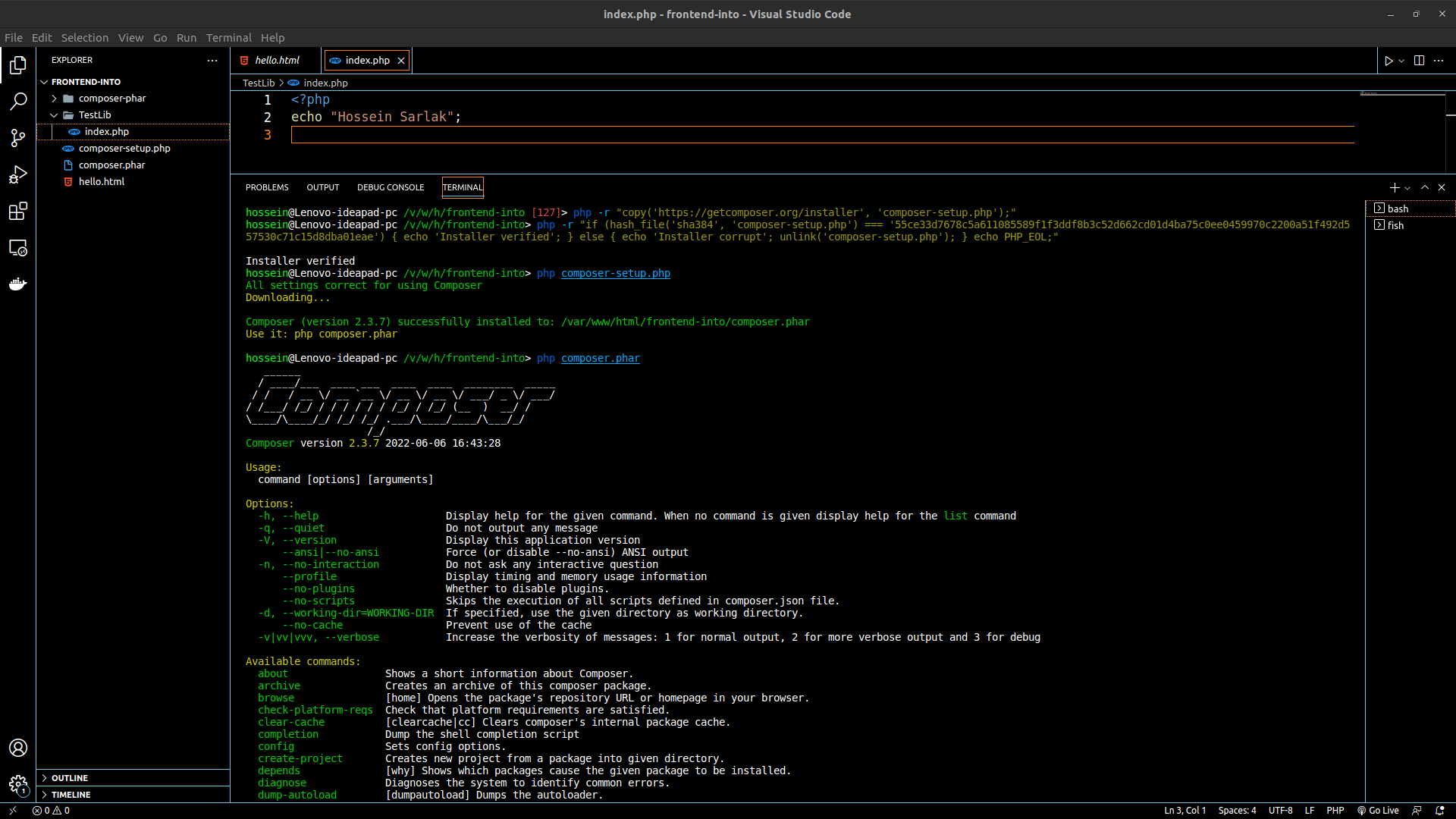Open the Docker view
Viewport: 1456px width, 819px height.
(18, 284)
